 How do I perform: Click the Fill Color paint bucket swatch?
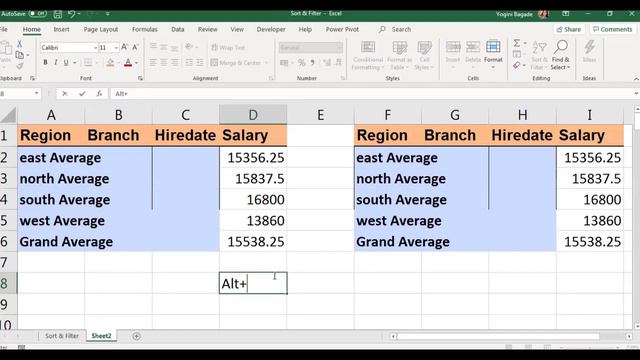pyautogui.click(x=110, y=62)
